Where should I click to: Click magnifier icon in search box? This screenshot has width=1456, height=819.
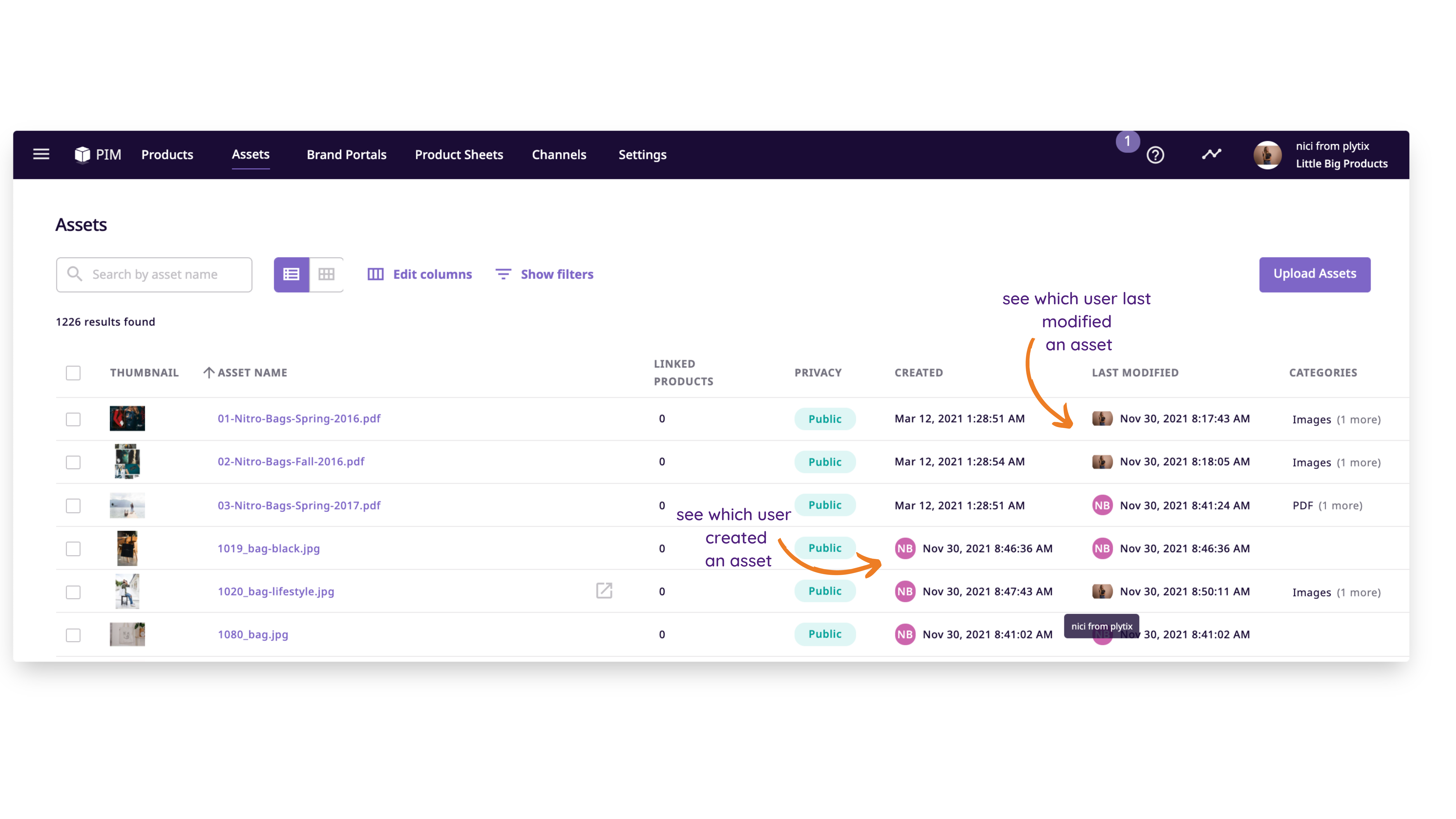click(75, 274)
